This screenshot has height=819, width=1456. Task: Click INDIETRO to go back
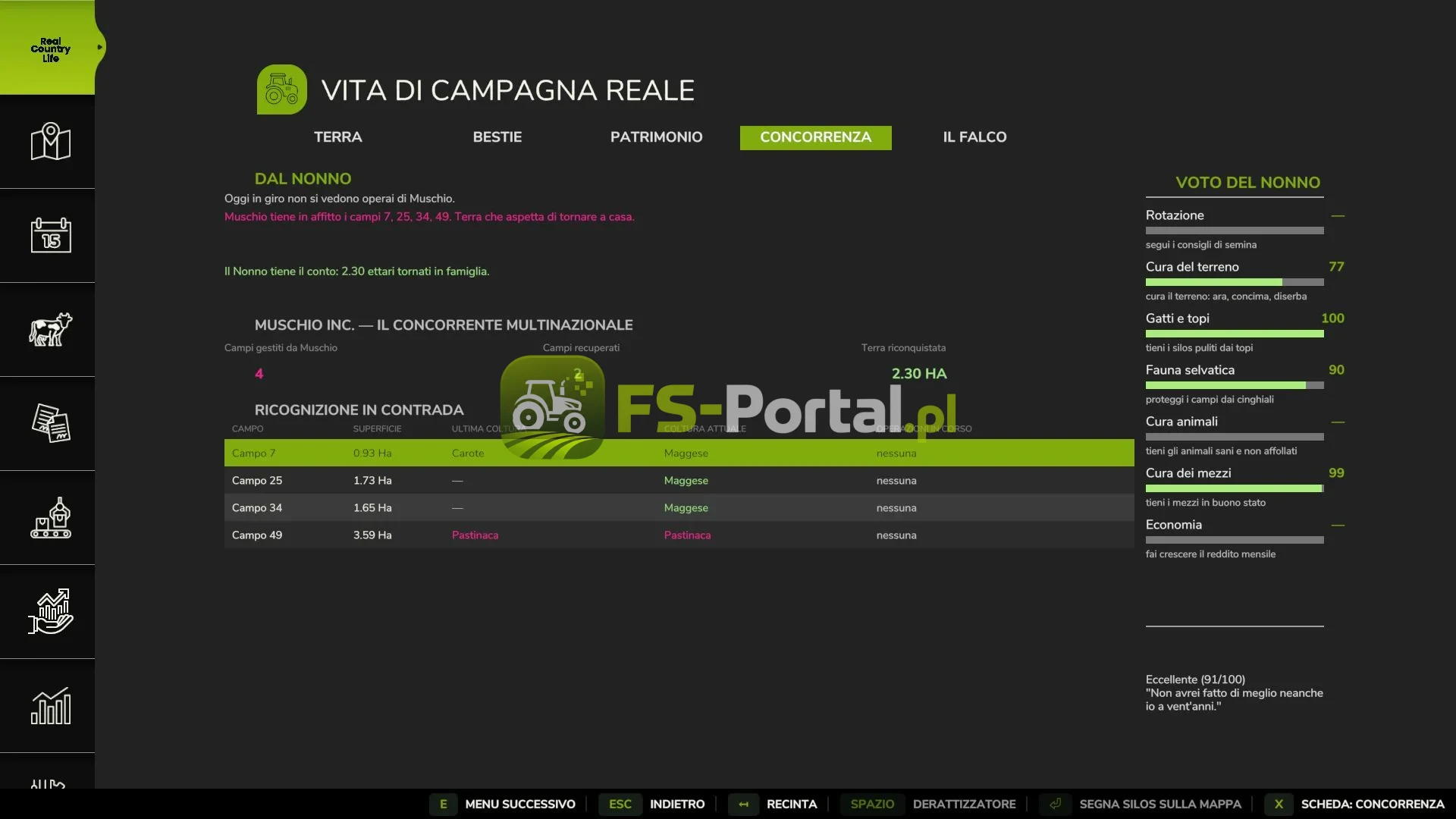677,804
